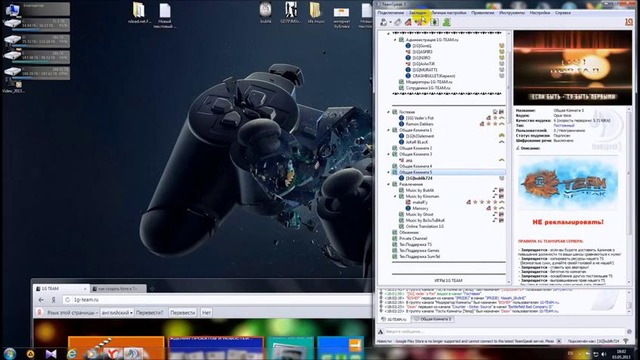Open the Привилегии menu

(x=482, y=13)
